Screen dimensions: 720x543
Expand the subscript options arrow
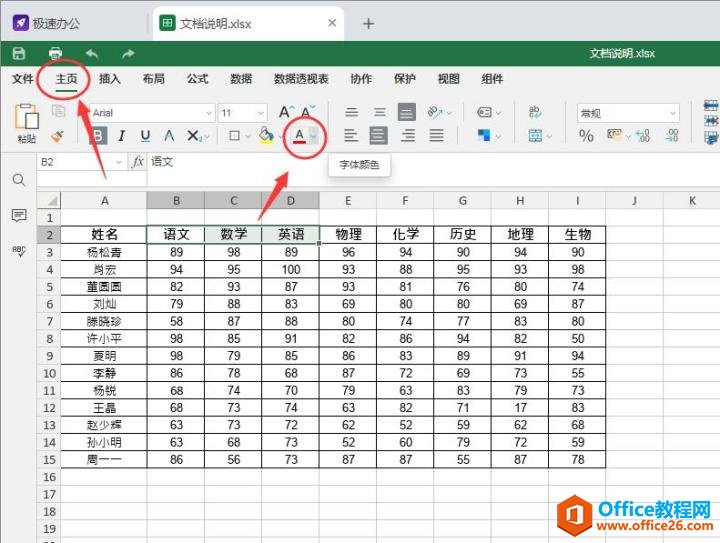tap(207, 137)
